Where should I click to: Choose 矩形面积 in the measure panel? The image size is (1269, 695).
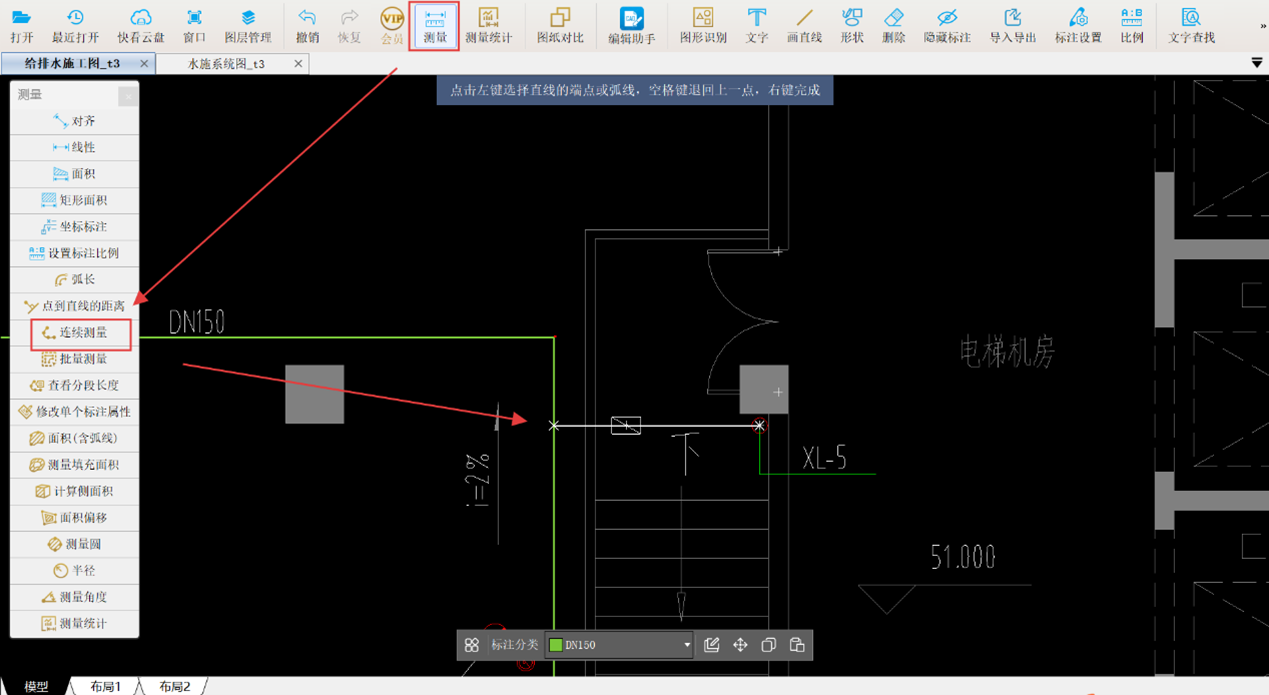pyautogui.click(x=75, y=200)
